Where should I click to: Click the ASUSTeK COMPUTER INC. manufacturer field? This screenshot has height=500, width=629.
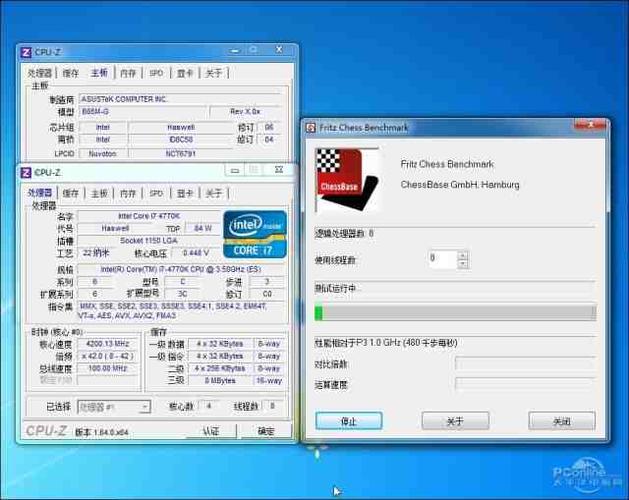tap(180, 99)
